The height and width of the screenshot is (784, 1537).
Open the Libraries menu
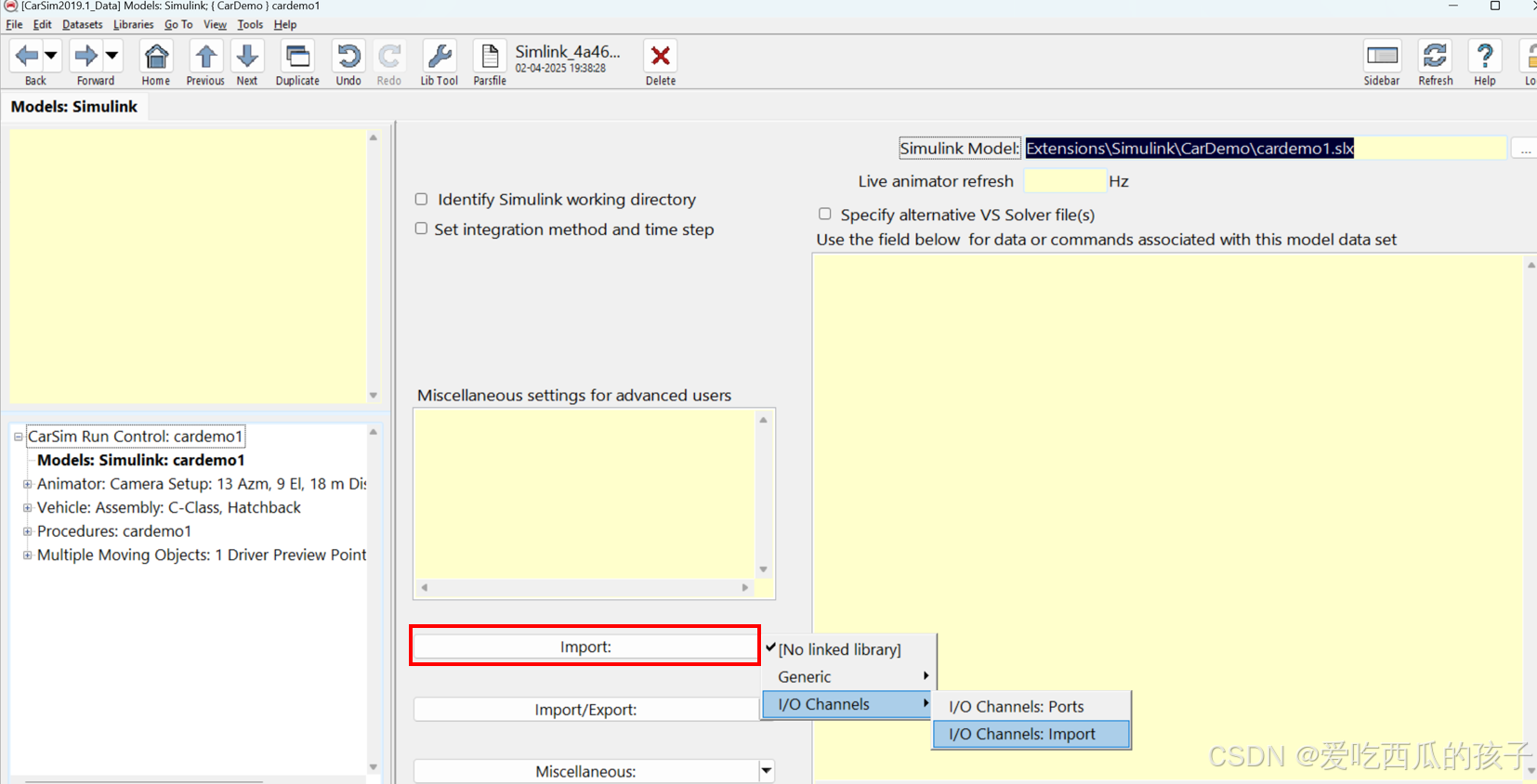pyautogui.click(x=134, y=25)
